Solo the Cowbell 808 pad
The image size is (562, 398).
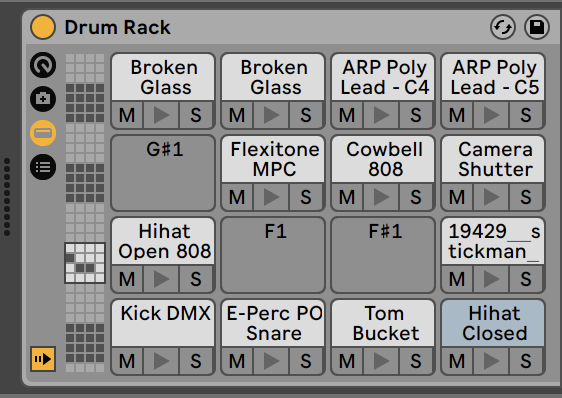(416, 197)
